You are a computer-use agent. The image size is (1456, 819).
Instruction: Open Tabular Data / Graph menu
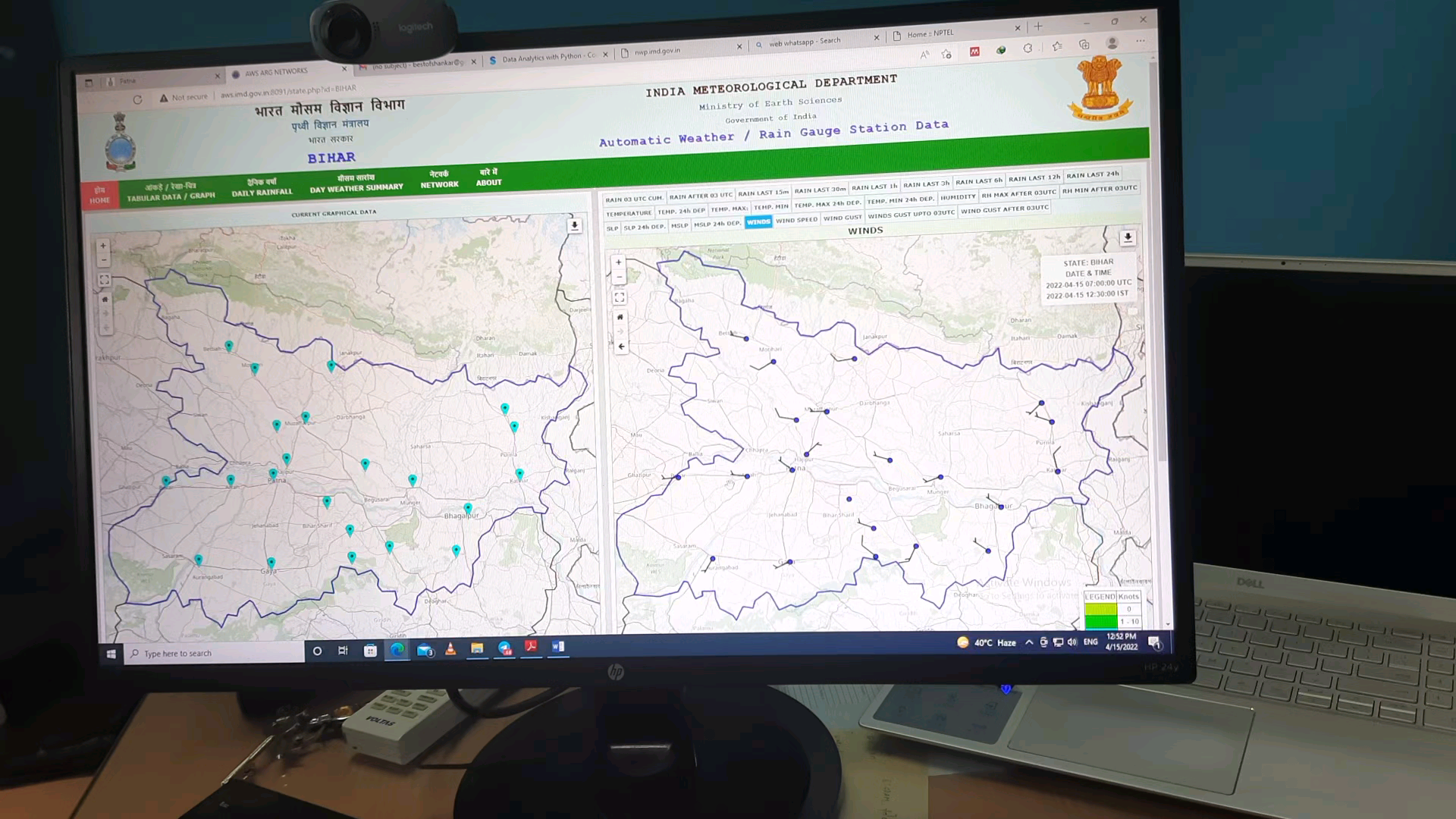[171, 192]
